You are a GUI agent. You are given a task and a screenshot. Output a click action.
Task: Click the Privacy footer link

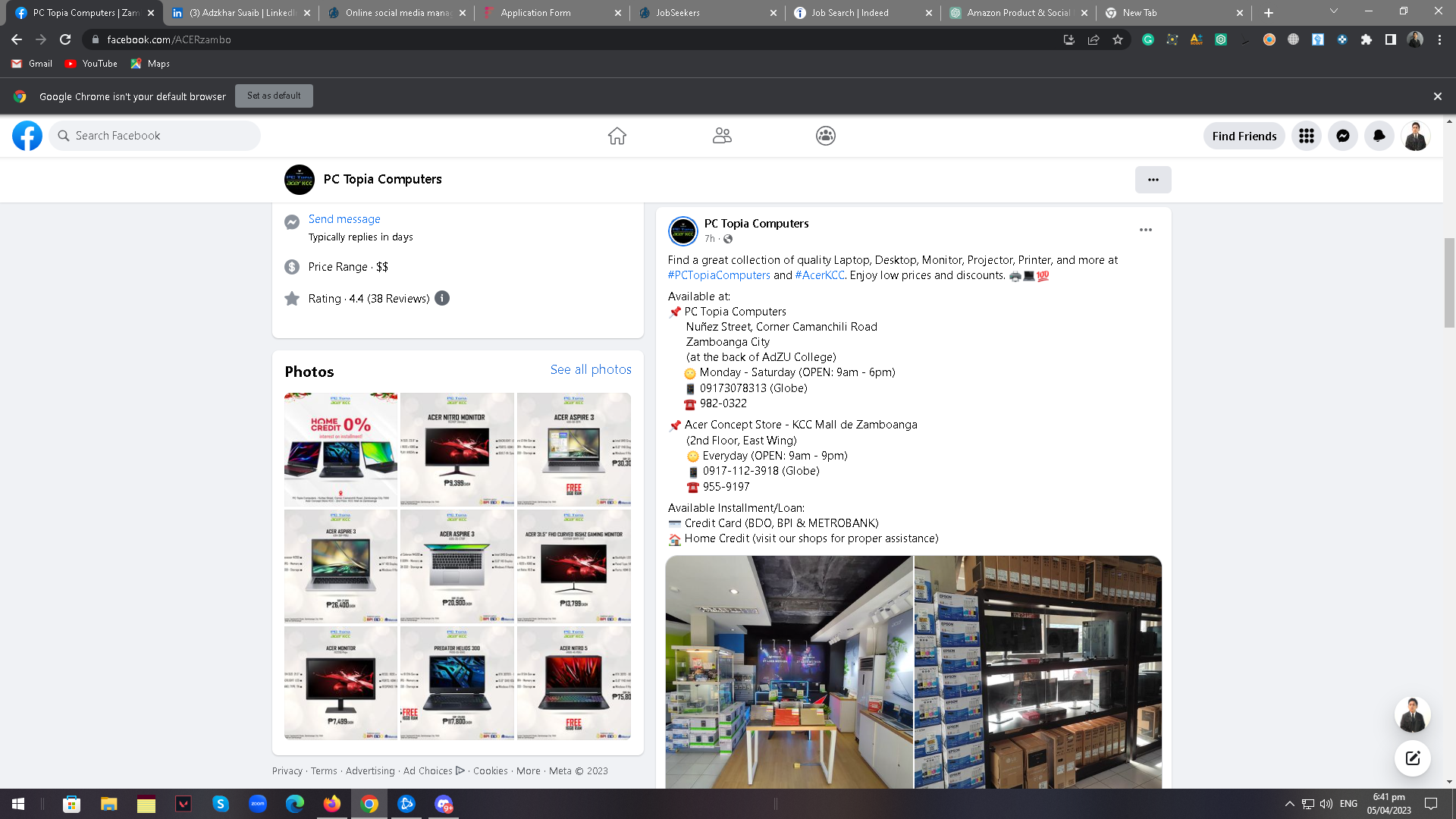[287, 770]
